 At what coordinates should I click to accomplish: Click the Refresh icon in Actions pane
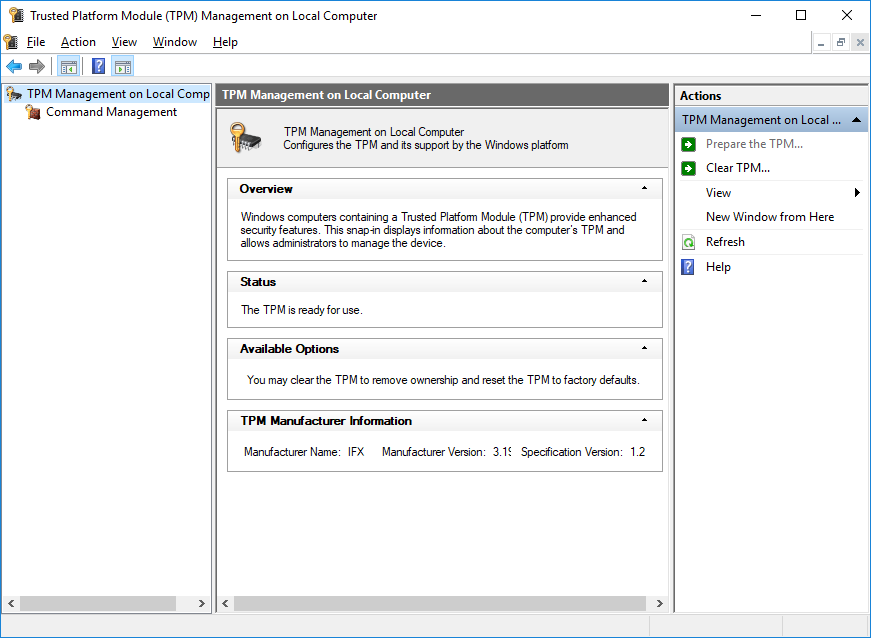(x=688, y=242)
